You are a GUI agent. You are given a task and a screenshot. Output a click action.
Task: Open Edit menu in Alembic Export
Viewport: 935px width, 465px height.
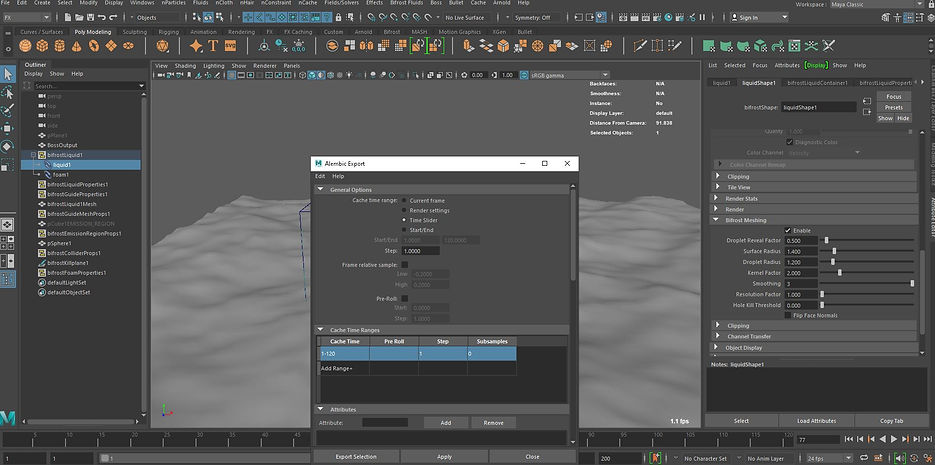click(320, 176)
